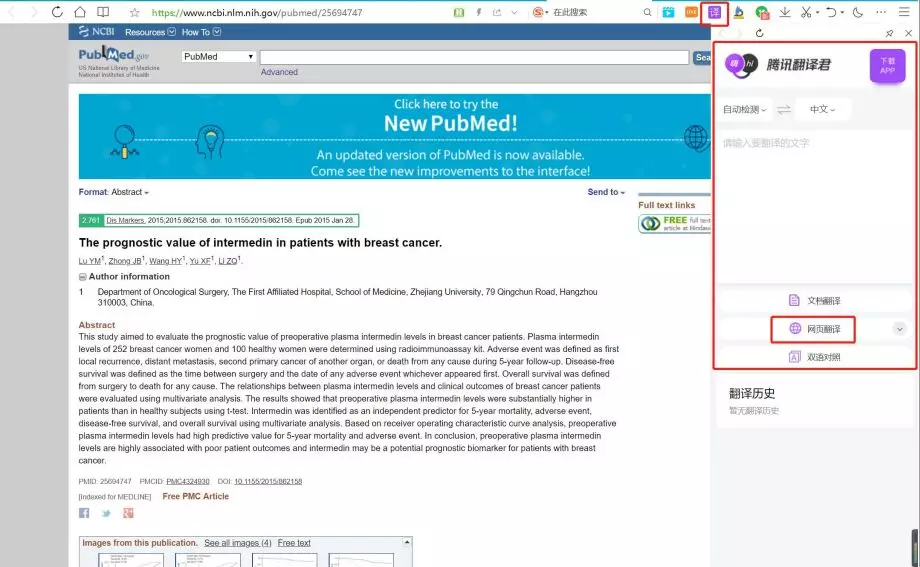Toggle night mode moon icon
The width and height of the screenshot is (920, 567).
858,12
